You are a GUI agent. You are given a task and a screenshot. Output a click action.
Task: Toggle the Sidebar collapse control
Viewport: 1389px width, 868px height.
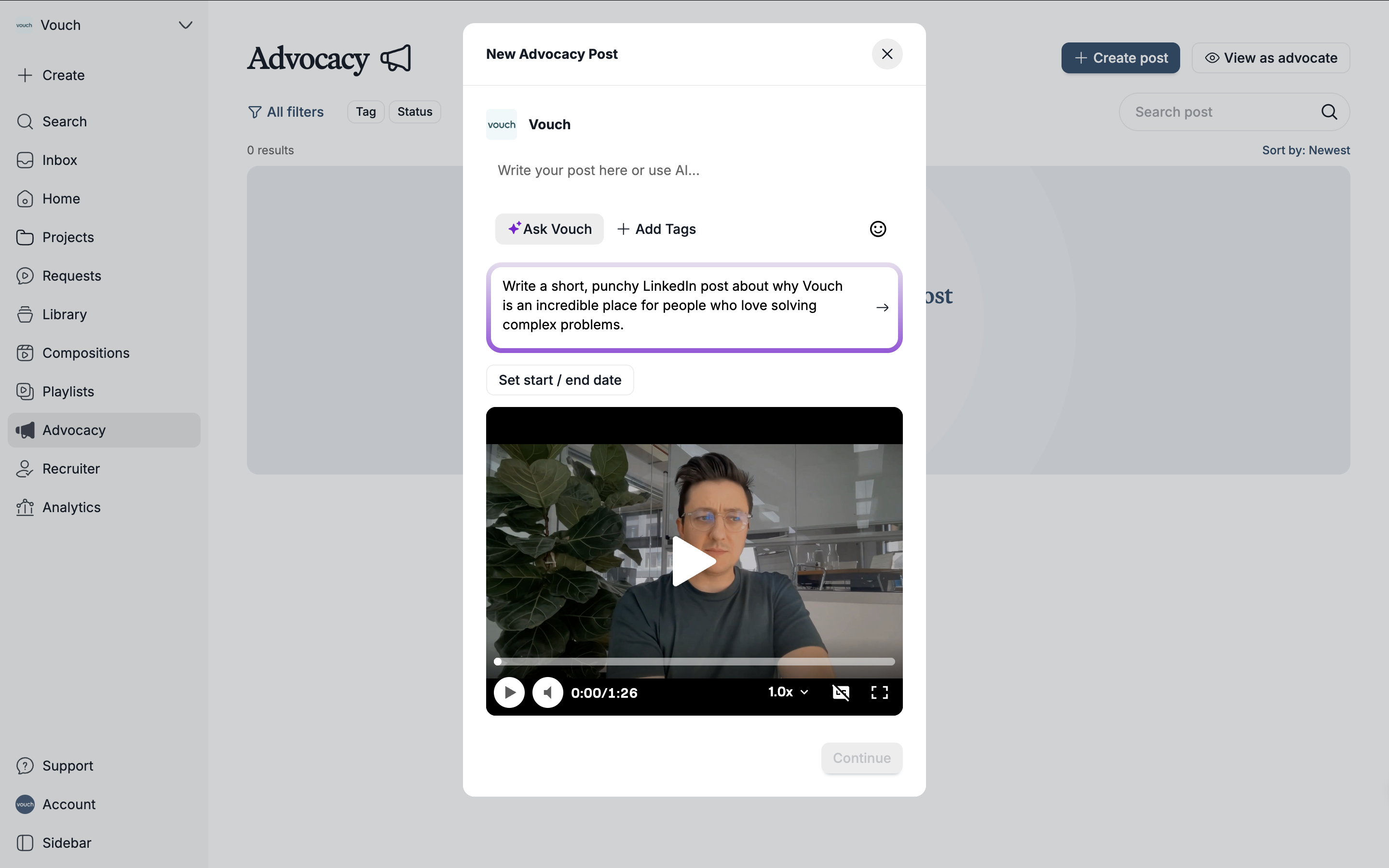click(66, 843)
